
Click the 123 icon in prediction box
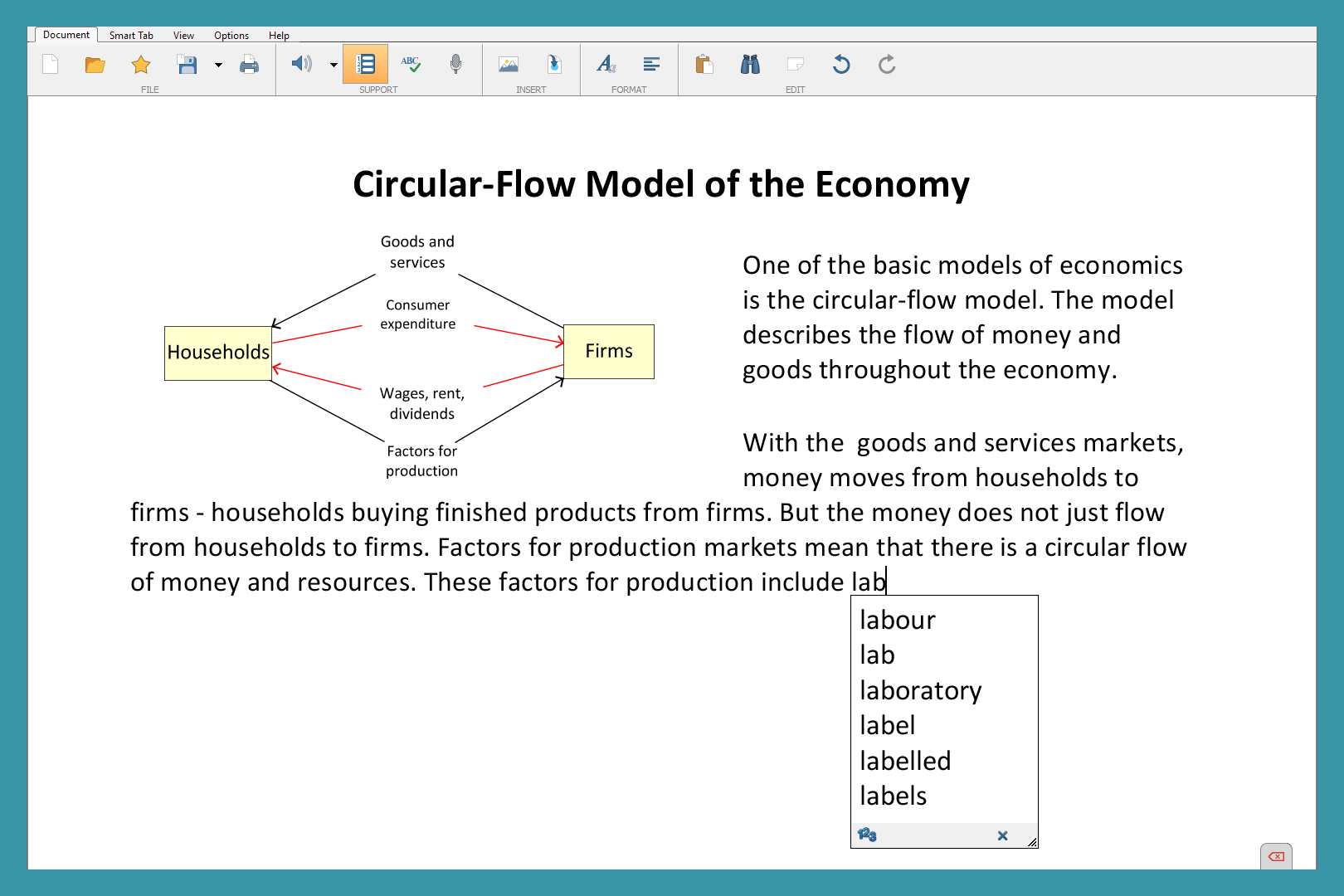coord(868,835)
